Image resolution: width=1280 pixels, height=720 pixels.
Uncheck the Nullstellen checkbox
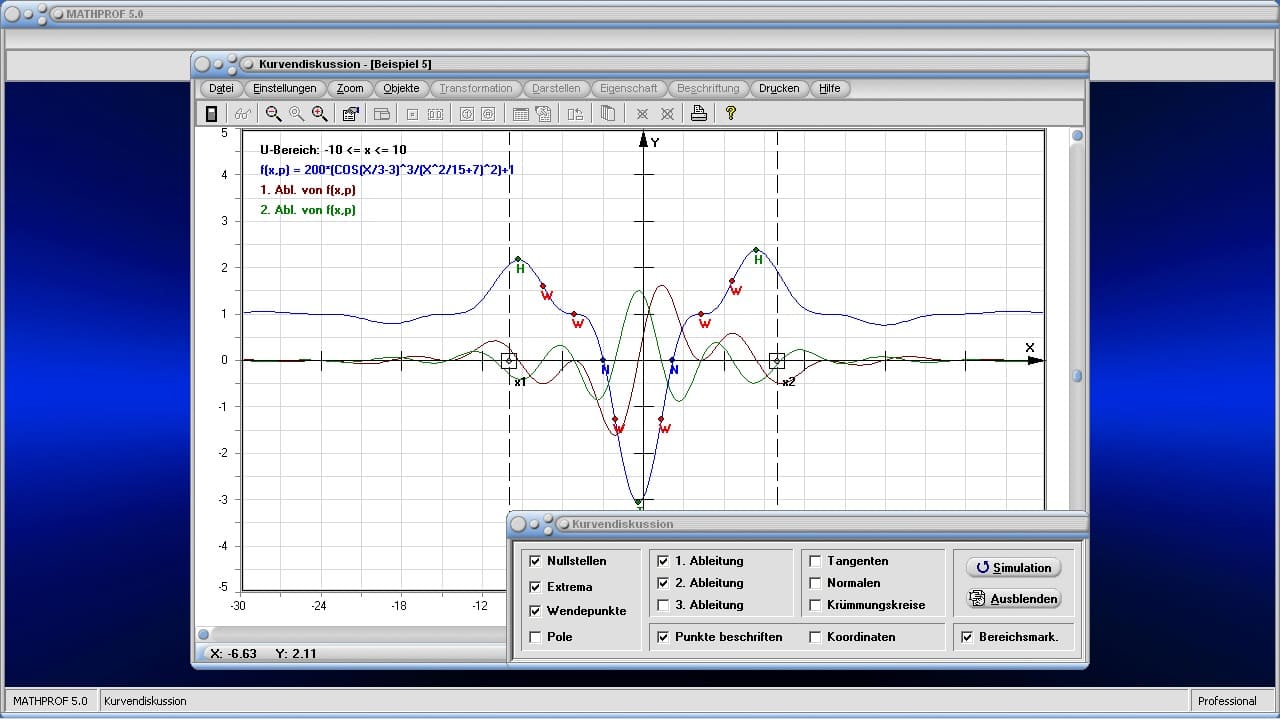click(535, 561)
